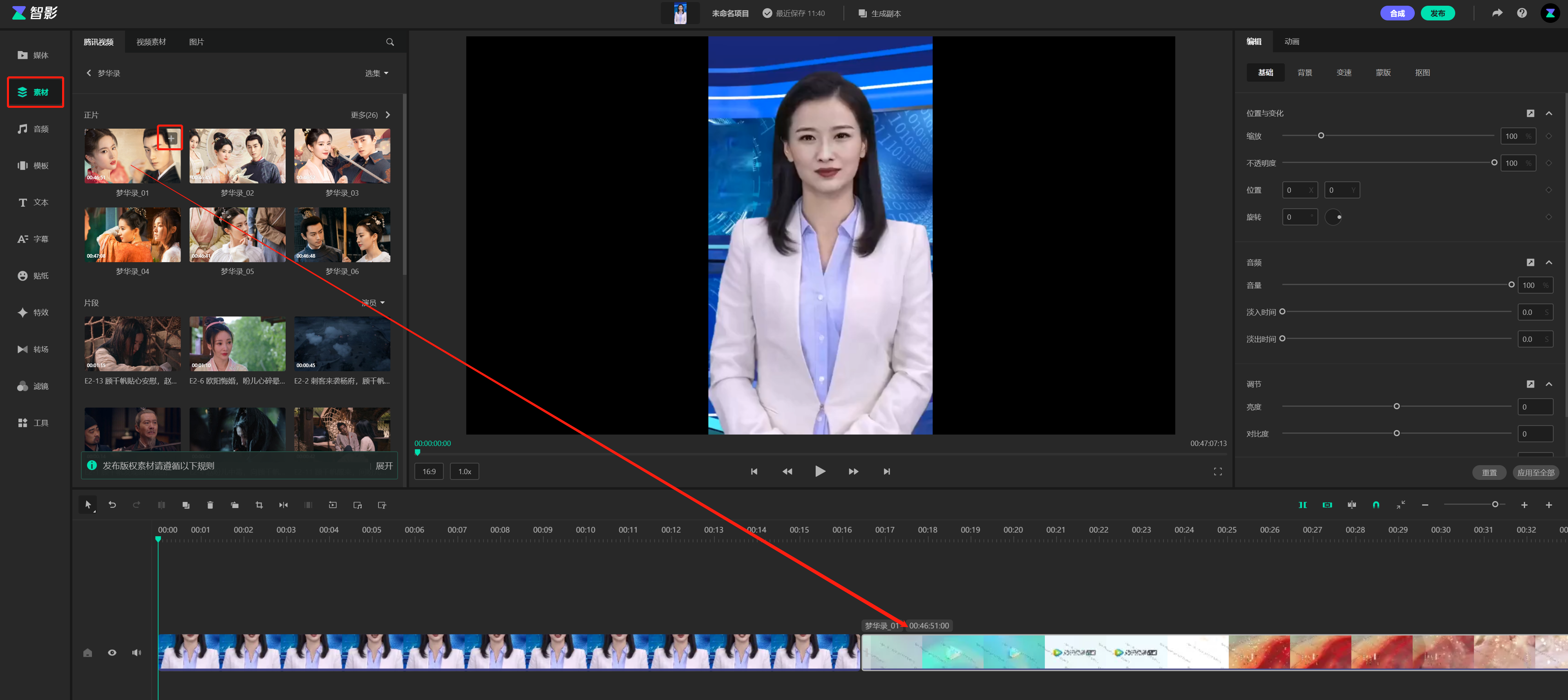Select the 梦华录_03 video thumbnail
The width and height of the screenshot is (1568, 700).
pos(342,156)
